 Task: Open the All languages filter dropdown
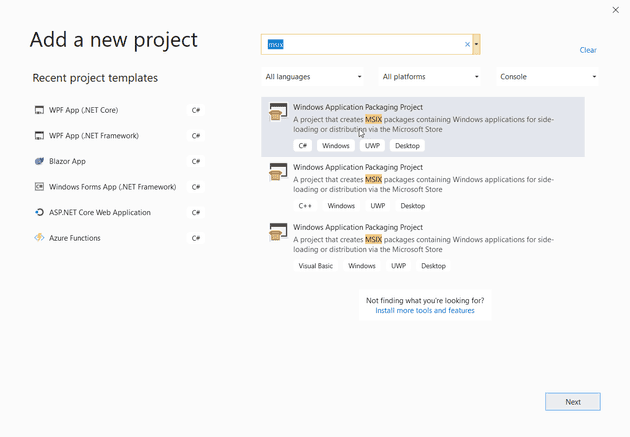point(312,77)
